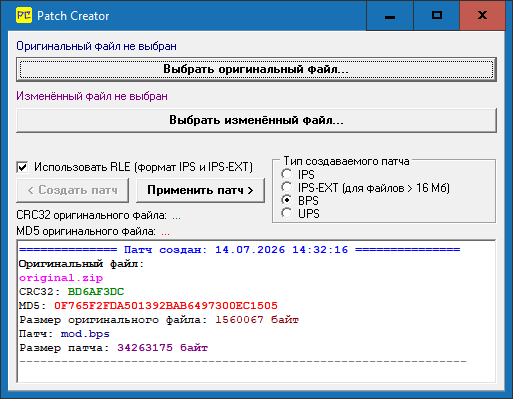
Task: Click 'MD5 оригинального файла:' label
Action: tap(86, 231)
